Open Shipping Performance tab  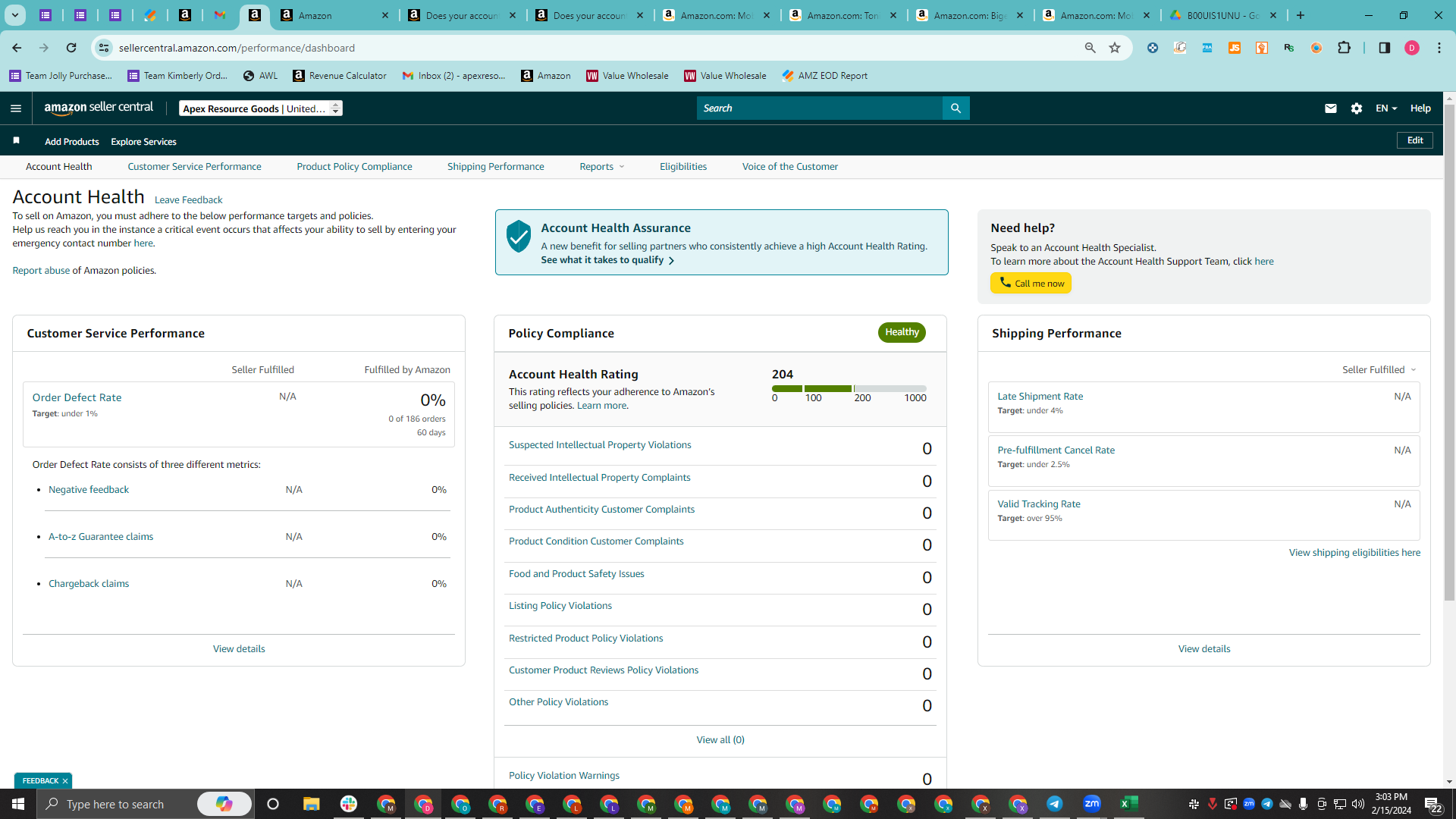495,167
